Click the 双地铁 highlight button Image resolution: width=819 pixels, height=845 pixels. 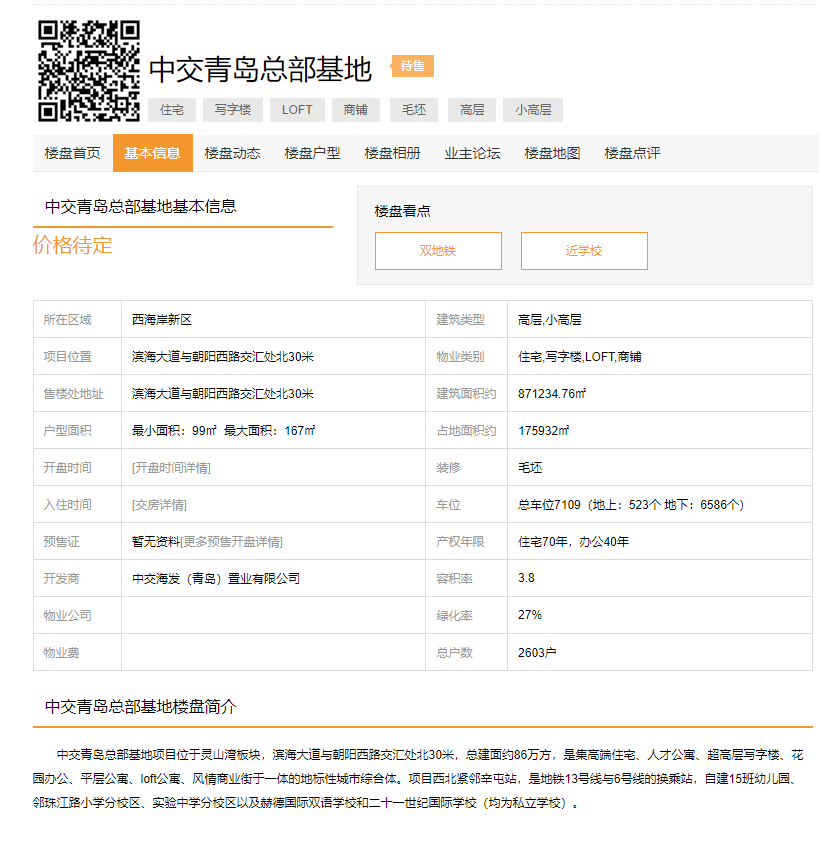(x=438, y=251)
